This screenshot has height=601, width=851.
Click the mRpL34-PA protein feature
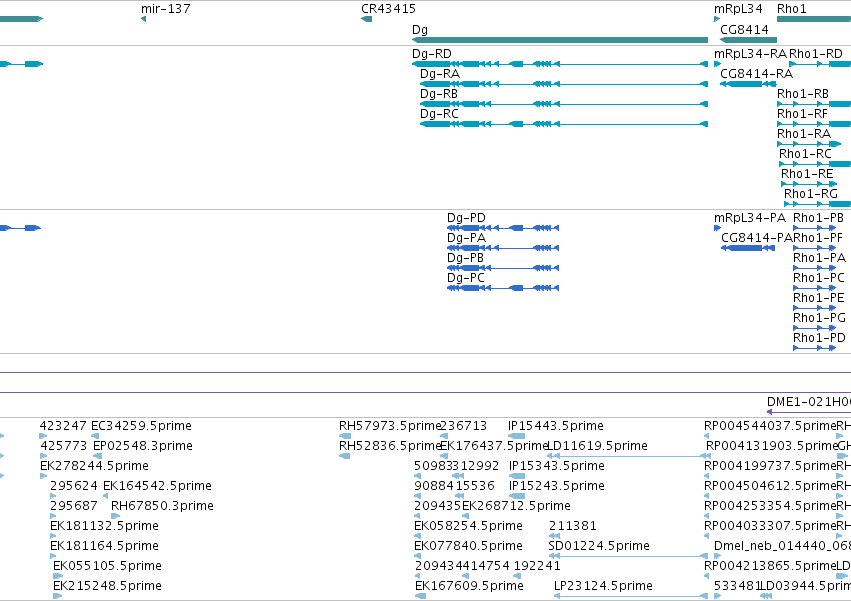click(717, 228)
